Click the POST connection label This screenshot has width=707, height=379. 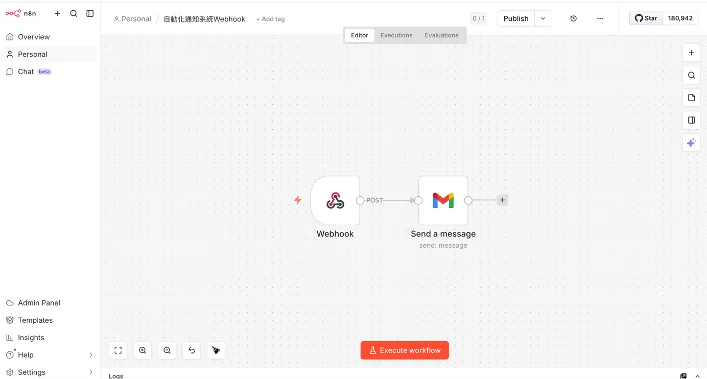pyautogui.click(x=374, y=201)
